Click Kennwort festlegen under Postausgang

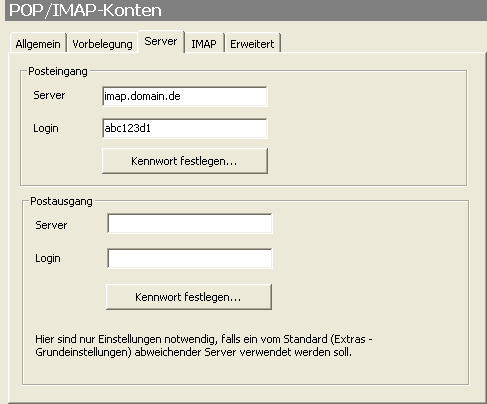tap(189, 297)
